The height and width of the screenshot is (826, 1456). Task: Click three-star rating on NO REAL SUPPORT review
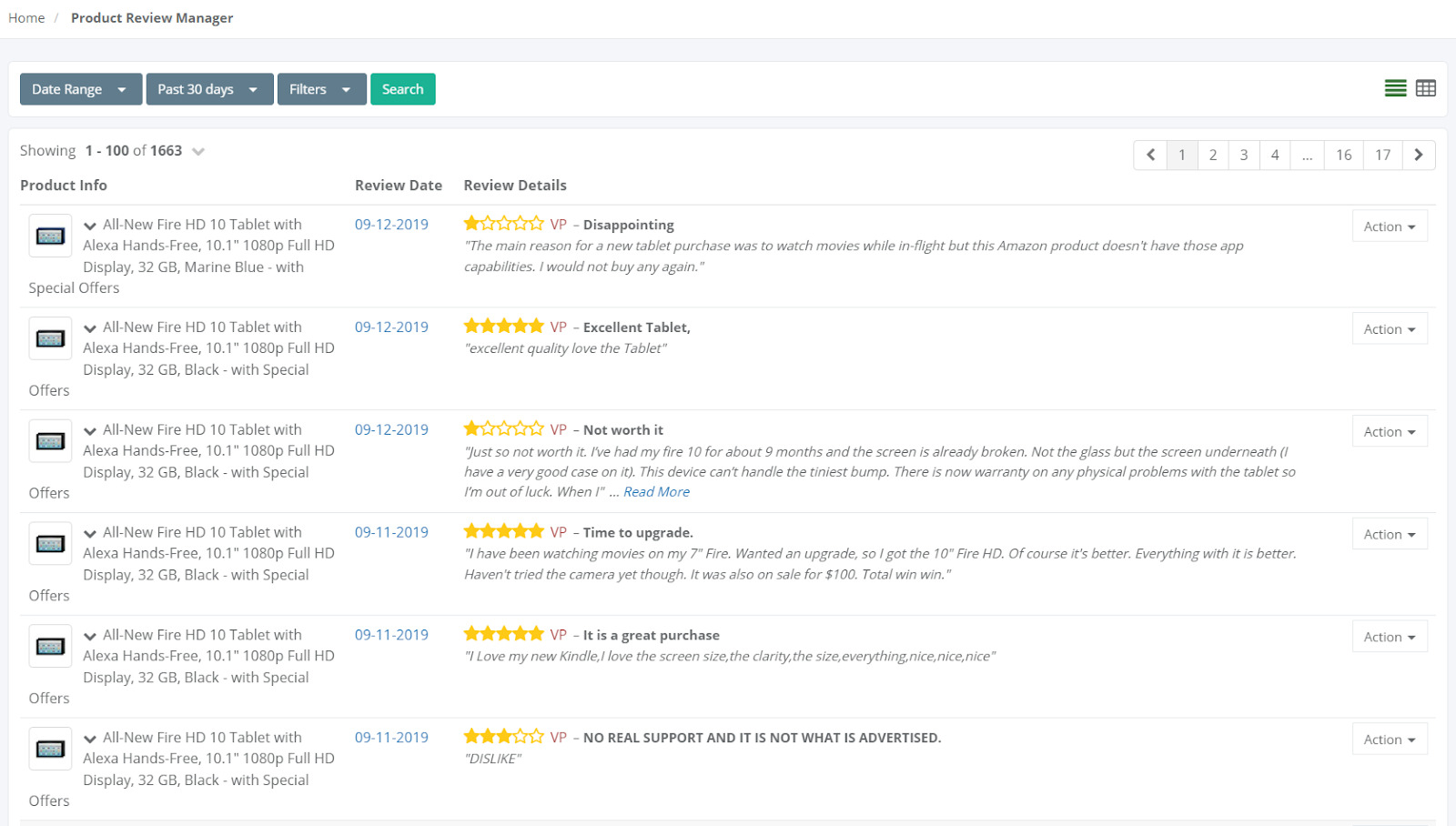(503, 737)
